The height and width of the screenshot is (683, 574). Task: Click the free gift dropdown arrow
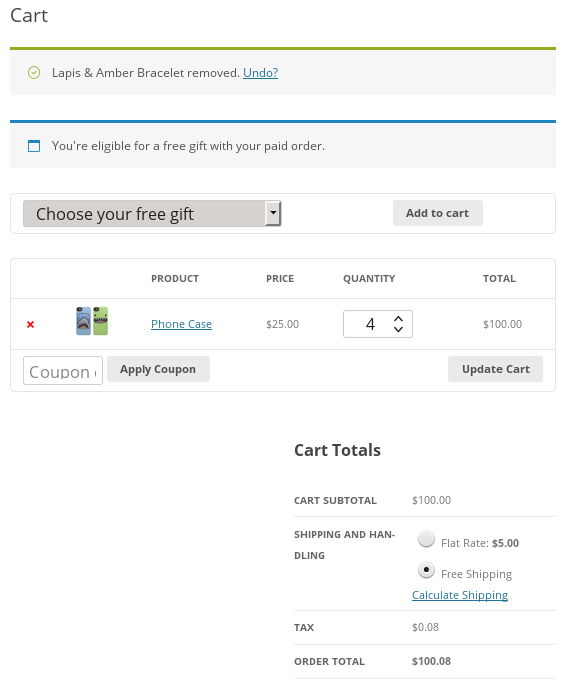point(273,213)
